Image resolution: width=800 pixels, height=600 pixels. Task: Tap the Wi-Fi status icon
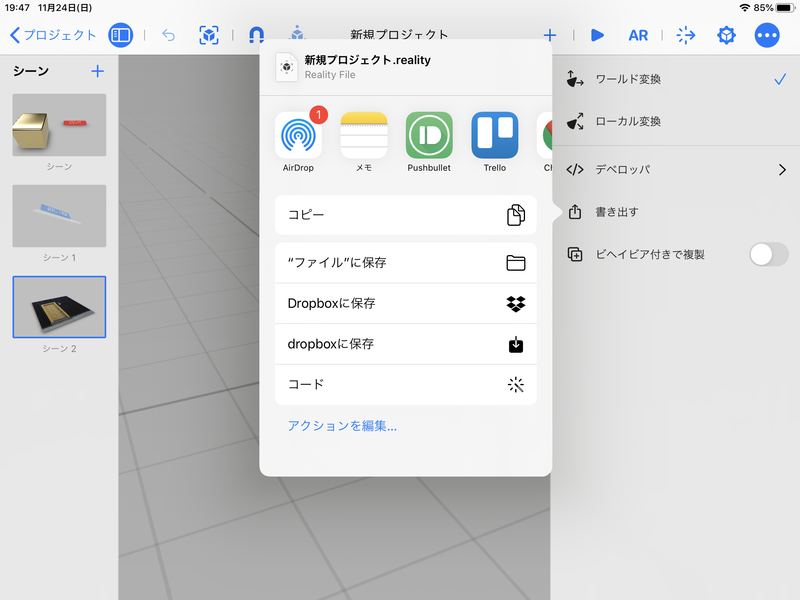744,8
